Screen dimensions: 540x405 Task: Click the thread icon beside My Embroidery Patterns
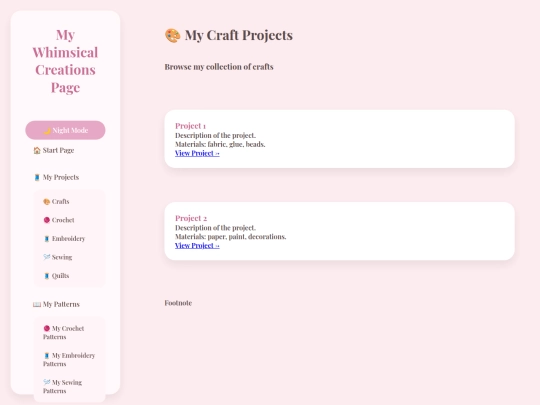(x=46, y=355)
